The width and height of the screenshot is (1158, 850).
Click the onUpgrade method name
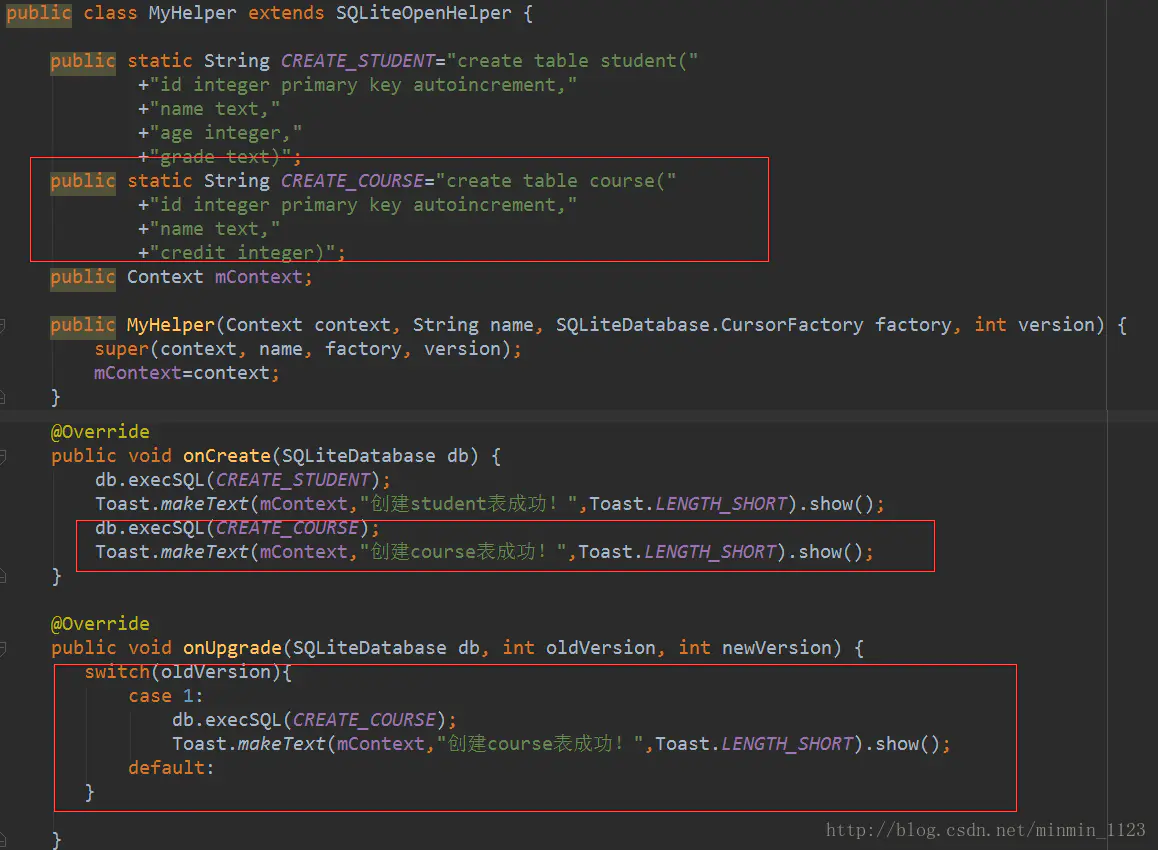tap(232, 648)
